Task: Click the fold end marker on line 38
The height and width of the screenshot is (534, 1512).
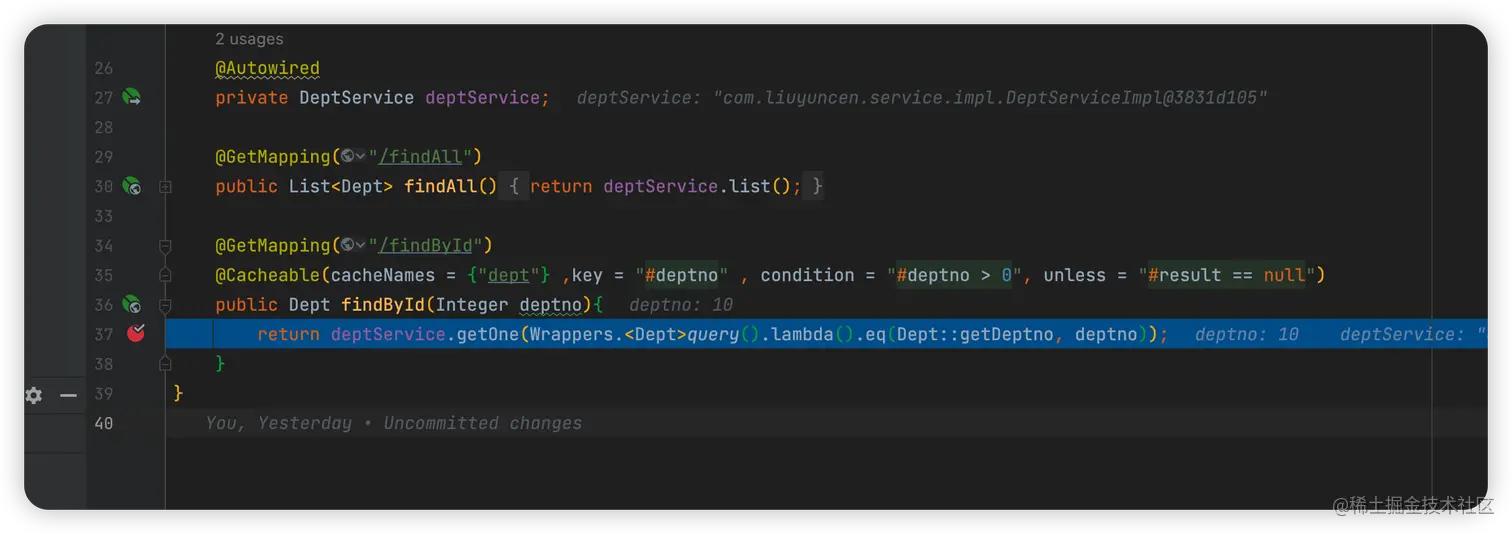Action: (165, 364)
